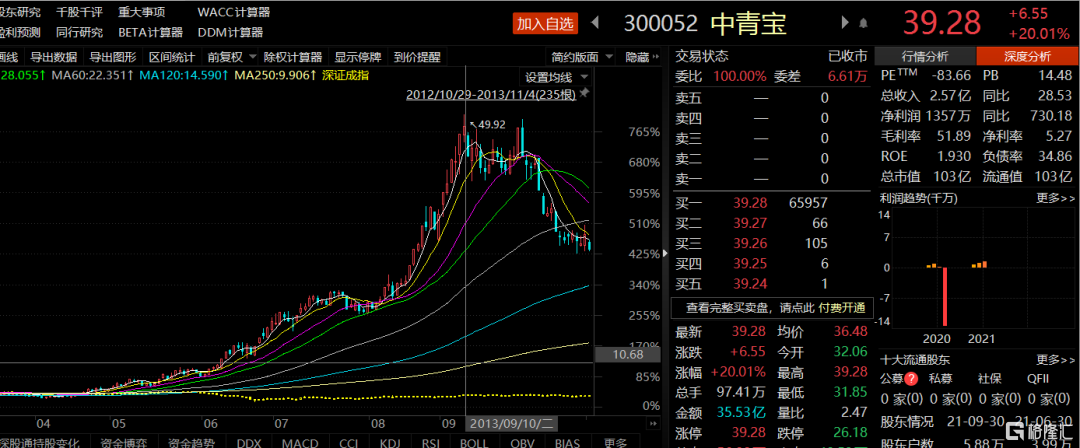1080x448 pixels.
Task: Open 更多 indicators tab
Action: pyautogui.click(x=615, y=442)
